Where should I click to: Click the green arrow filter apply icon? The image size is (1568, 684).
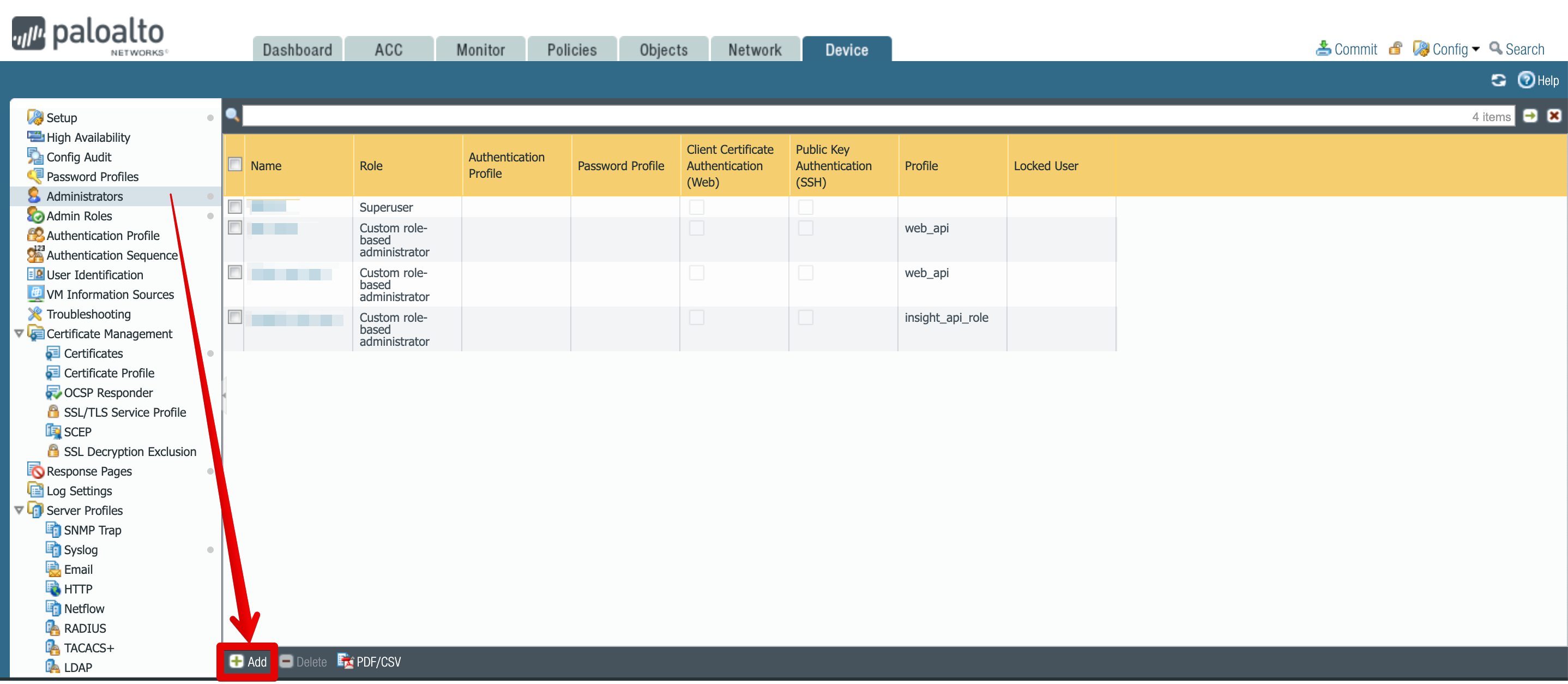(x=1530, y=116)
